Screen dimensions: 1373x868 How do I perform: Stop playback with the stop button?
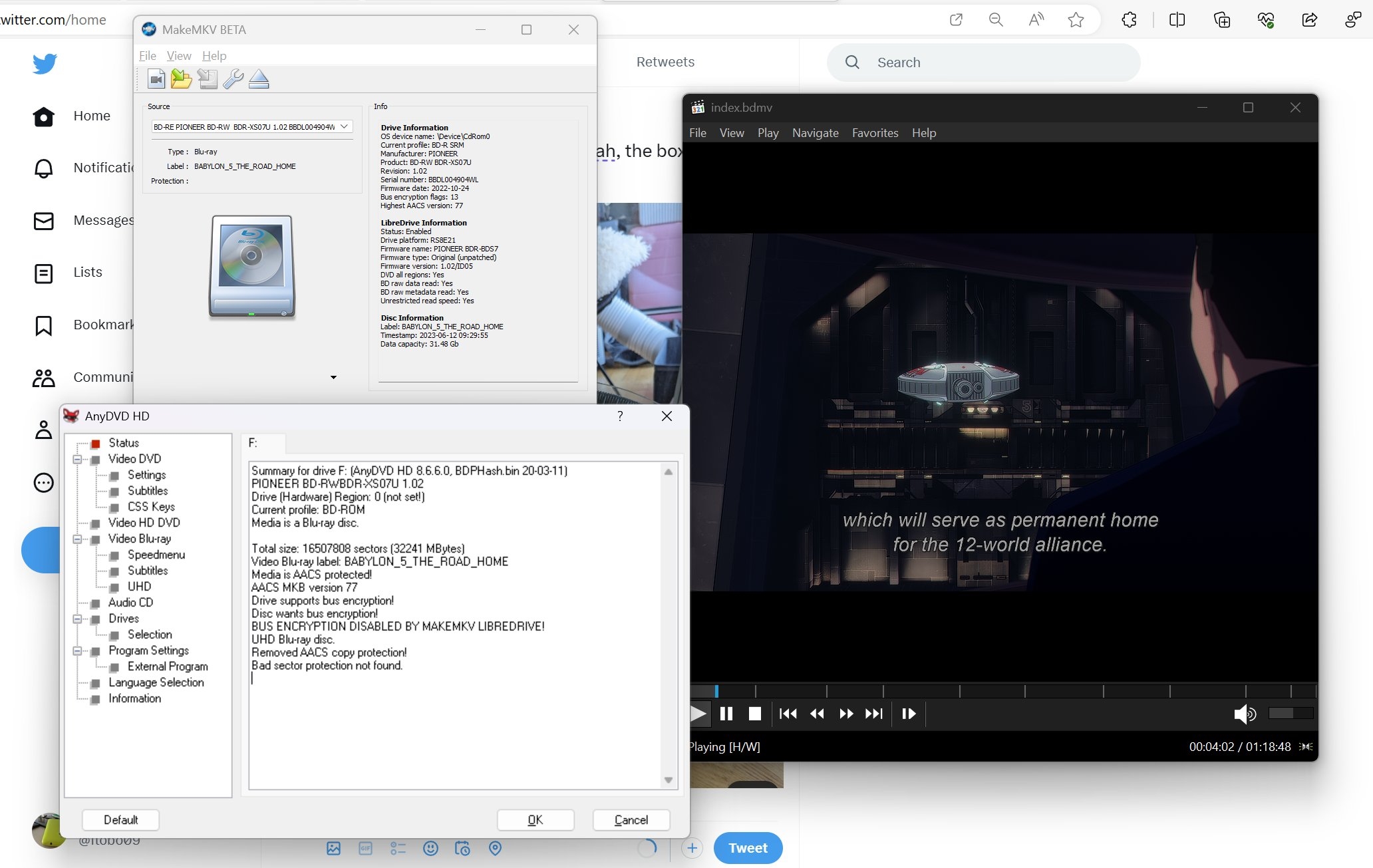754,714
